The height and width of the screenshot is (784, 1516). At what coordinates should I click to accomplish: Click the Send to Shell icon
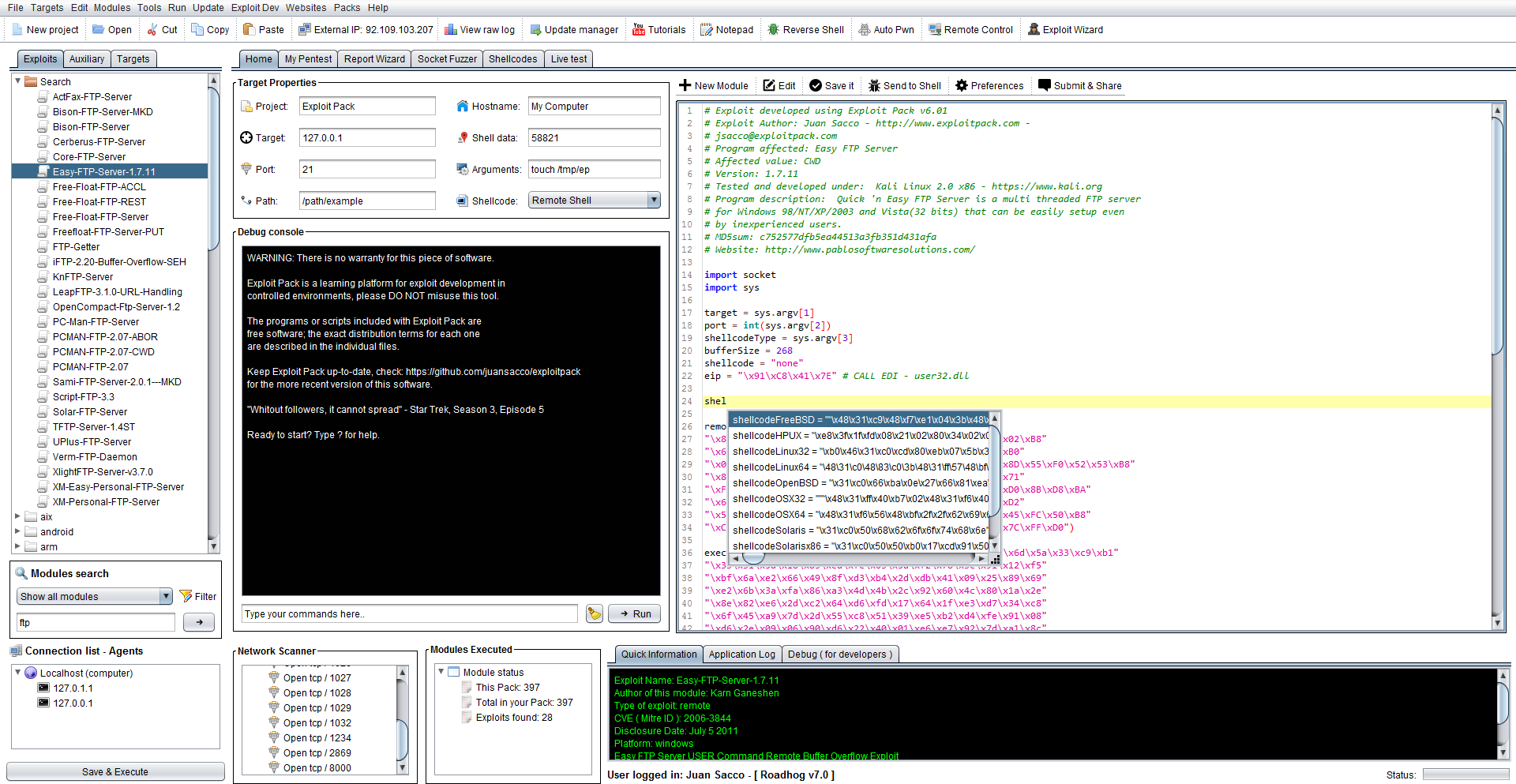(x=874, y=86)
